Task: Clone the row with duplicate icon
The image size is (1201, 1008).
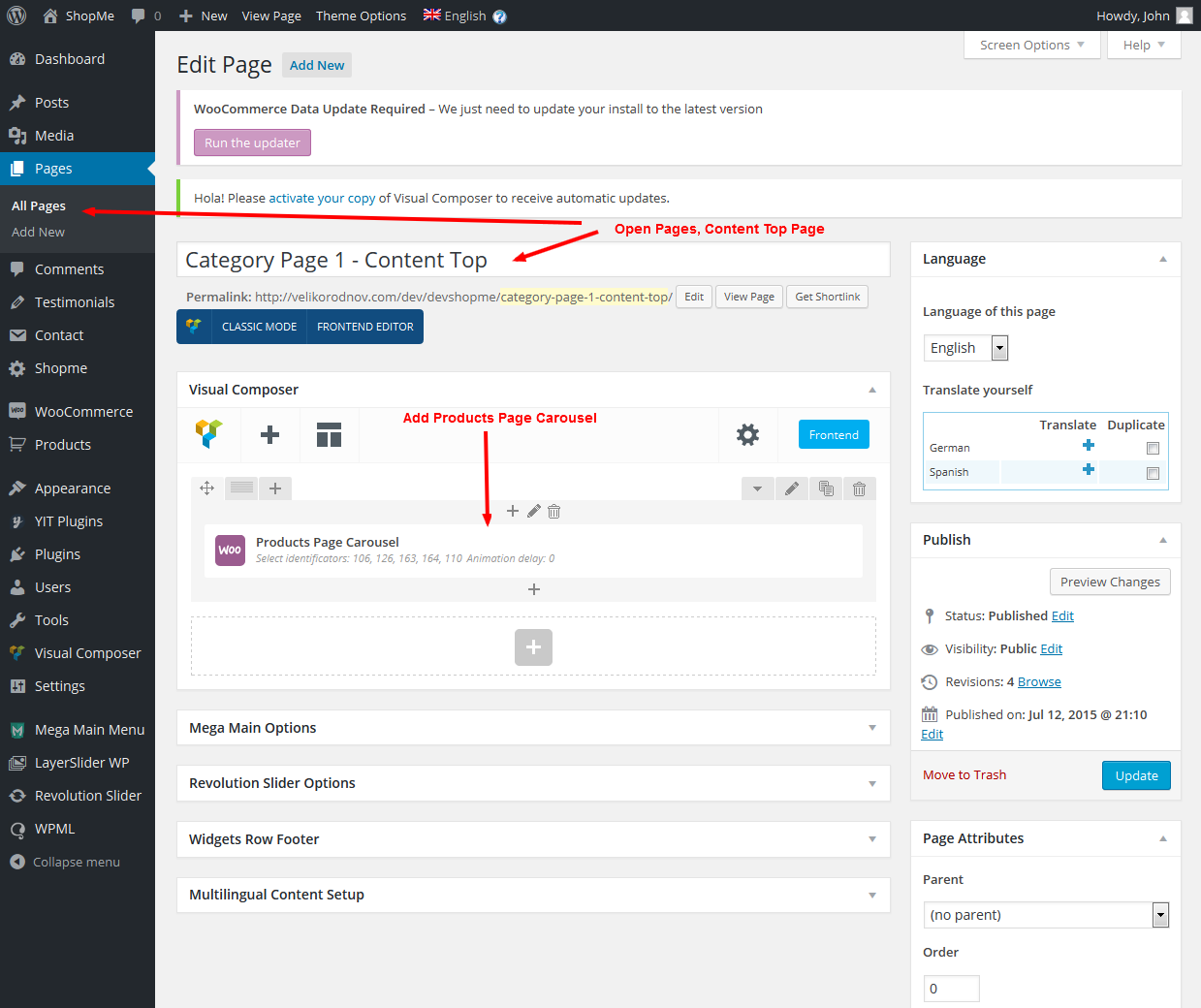Action: pyautogui.click(x=826, y=488)
